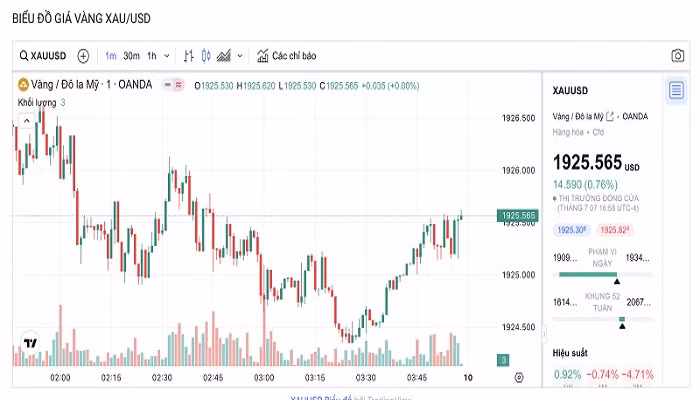Viewport: 700px width, 400px height.
Task: Take a chart snapshot with camera icon
Action: [x=676, y=56]
